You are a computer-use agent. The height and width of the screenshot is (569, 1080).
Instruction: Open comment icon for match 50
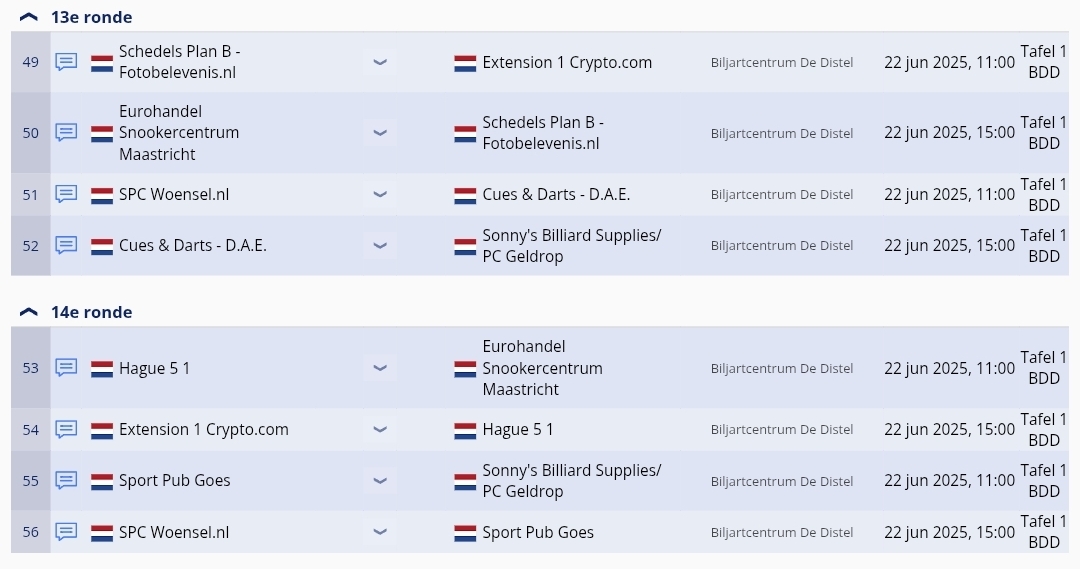66,132
